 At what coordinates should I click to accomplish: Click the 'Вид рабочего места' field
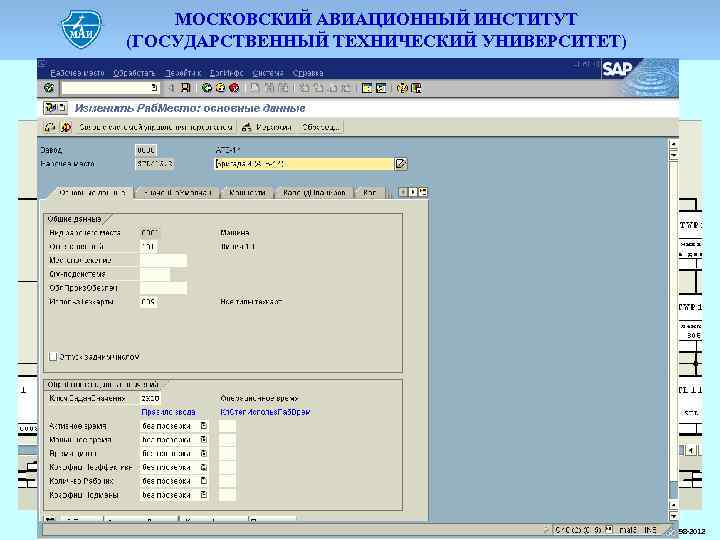click(148, 233)
